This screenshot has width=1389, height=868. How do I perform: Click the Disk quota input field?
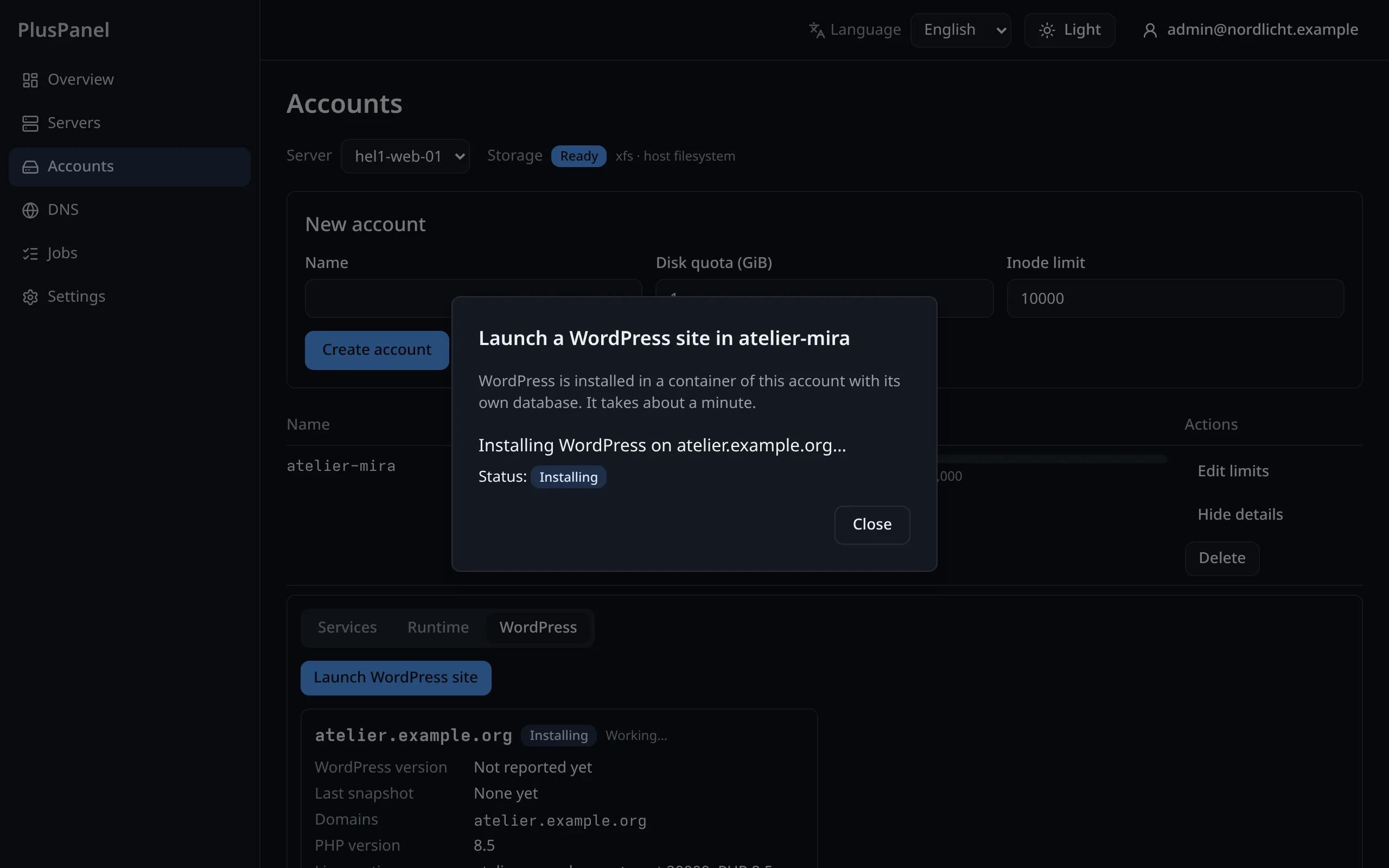(x=824, y=298)
